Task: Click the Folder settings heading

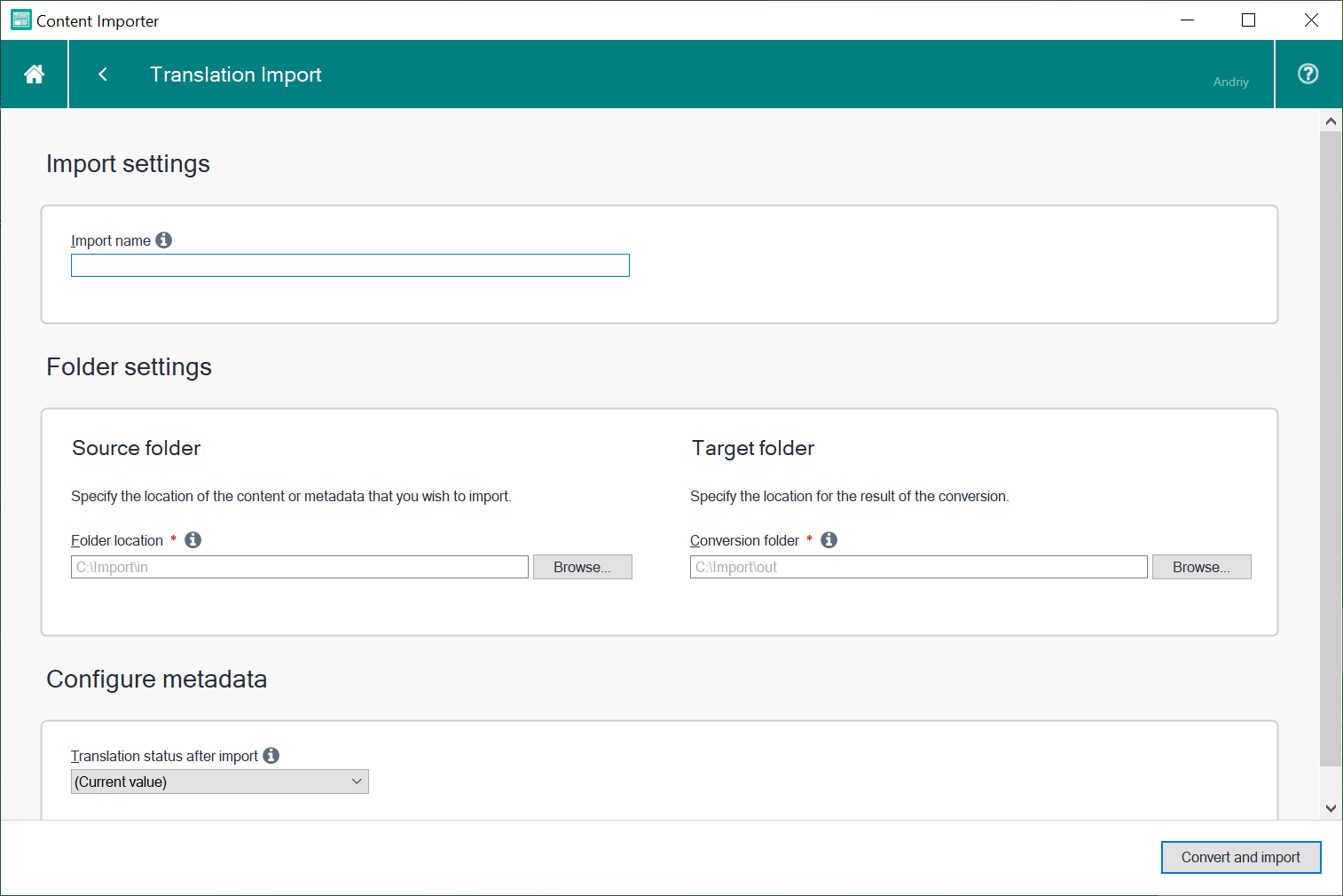Action: coord(129,367)
